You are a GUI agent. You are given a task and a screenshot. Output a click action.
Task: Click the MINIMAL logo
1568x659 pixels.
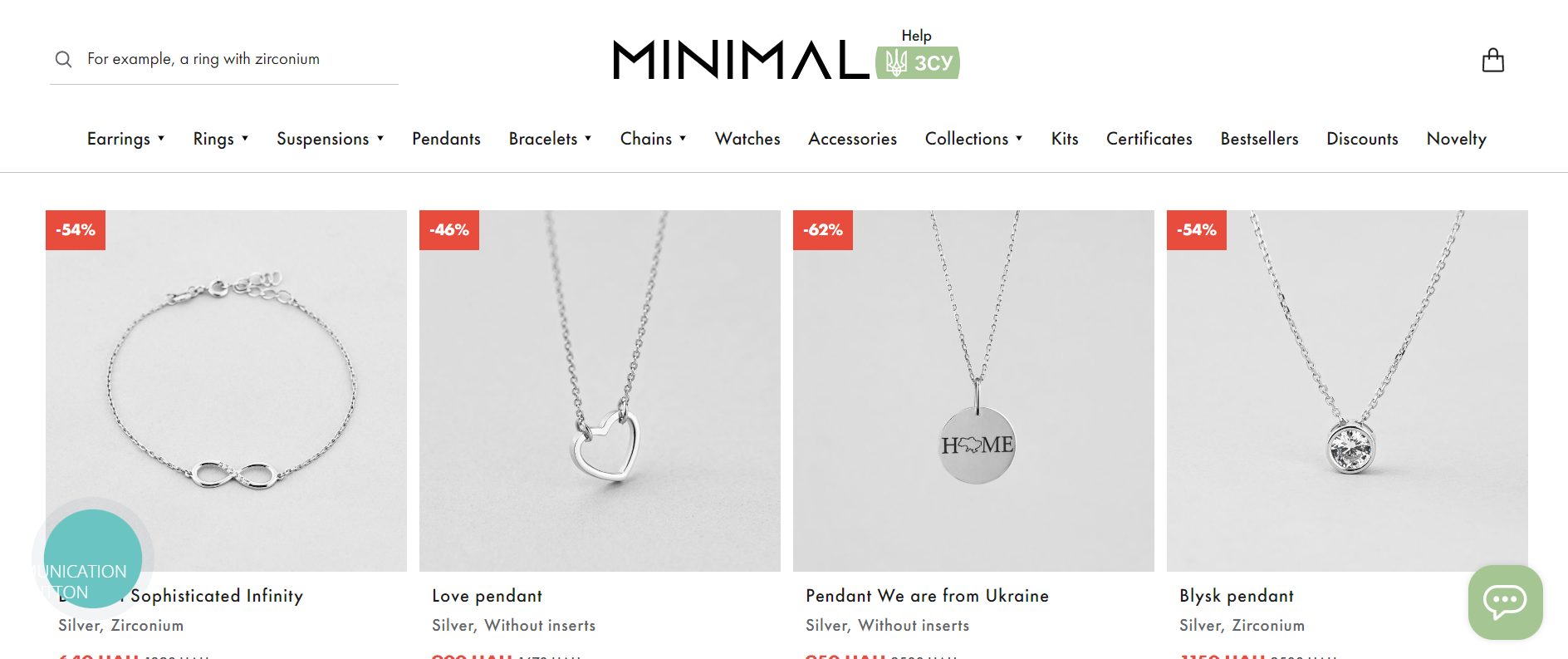click(x=741, y=60)
